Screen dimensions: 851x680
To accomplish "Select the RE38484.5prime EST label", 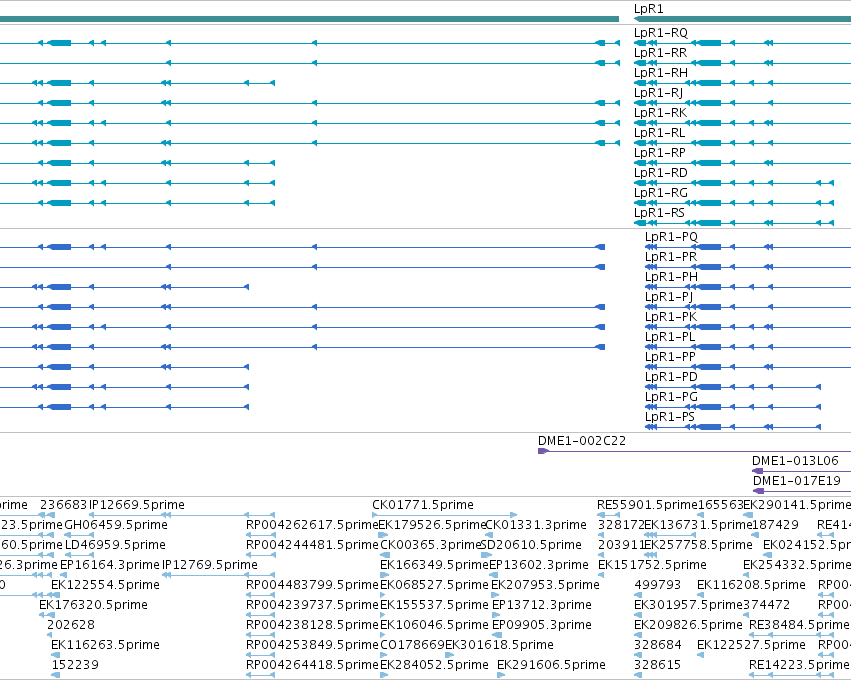I will [x=799, y=626].
